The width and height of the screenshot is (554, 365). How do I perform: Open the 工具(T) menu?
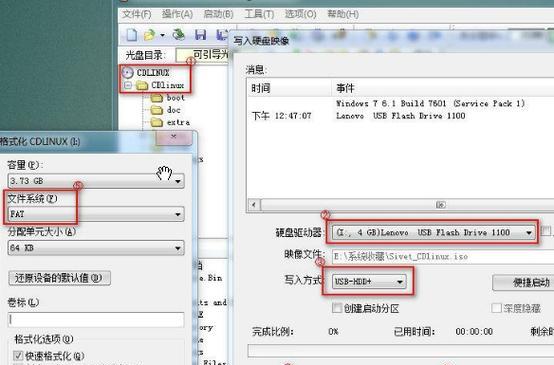259,14
